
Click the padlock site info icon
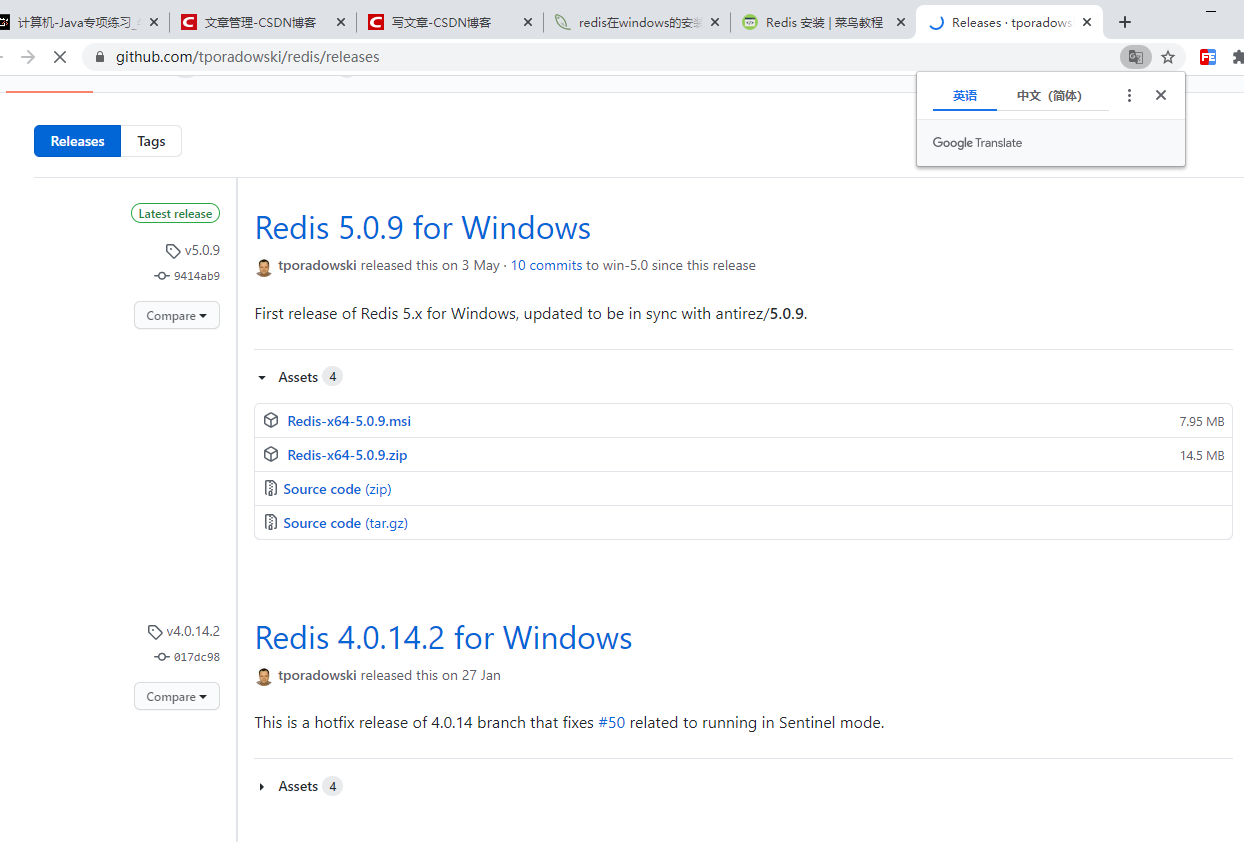(x=99, y=57)
